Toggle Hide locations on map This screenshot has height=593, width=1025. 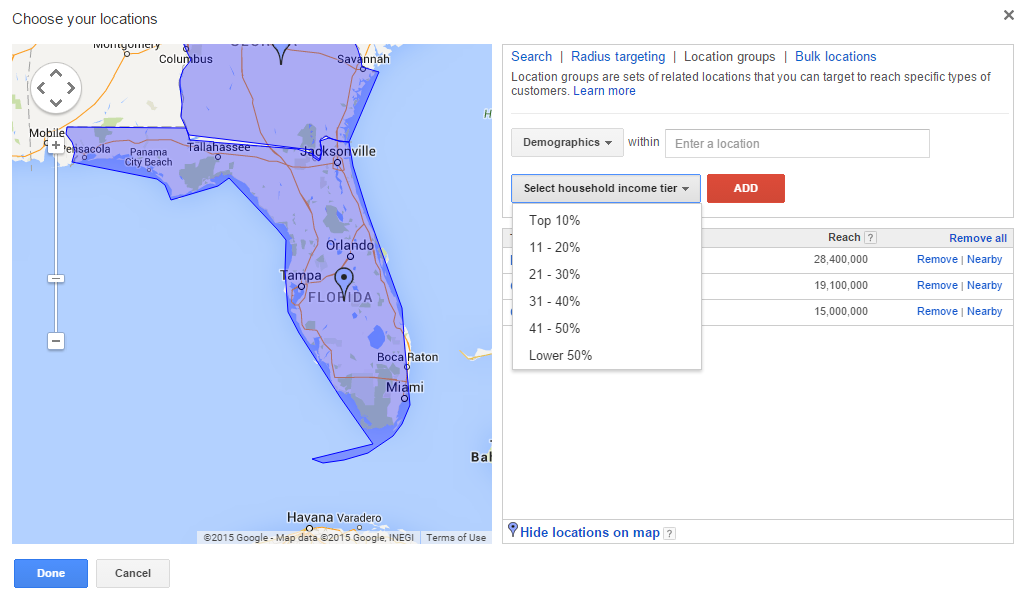pos(590,532)
